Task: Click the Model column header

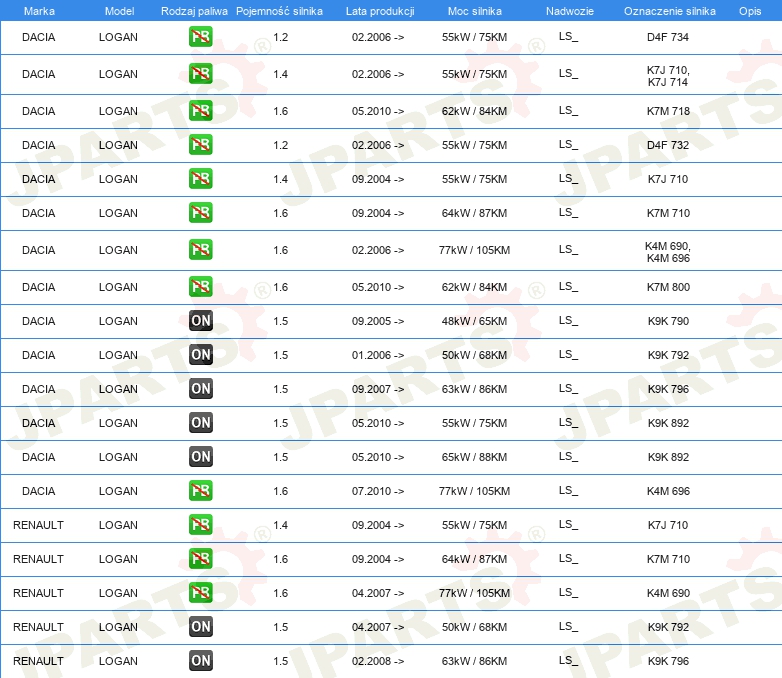Action: coord(119,11)
